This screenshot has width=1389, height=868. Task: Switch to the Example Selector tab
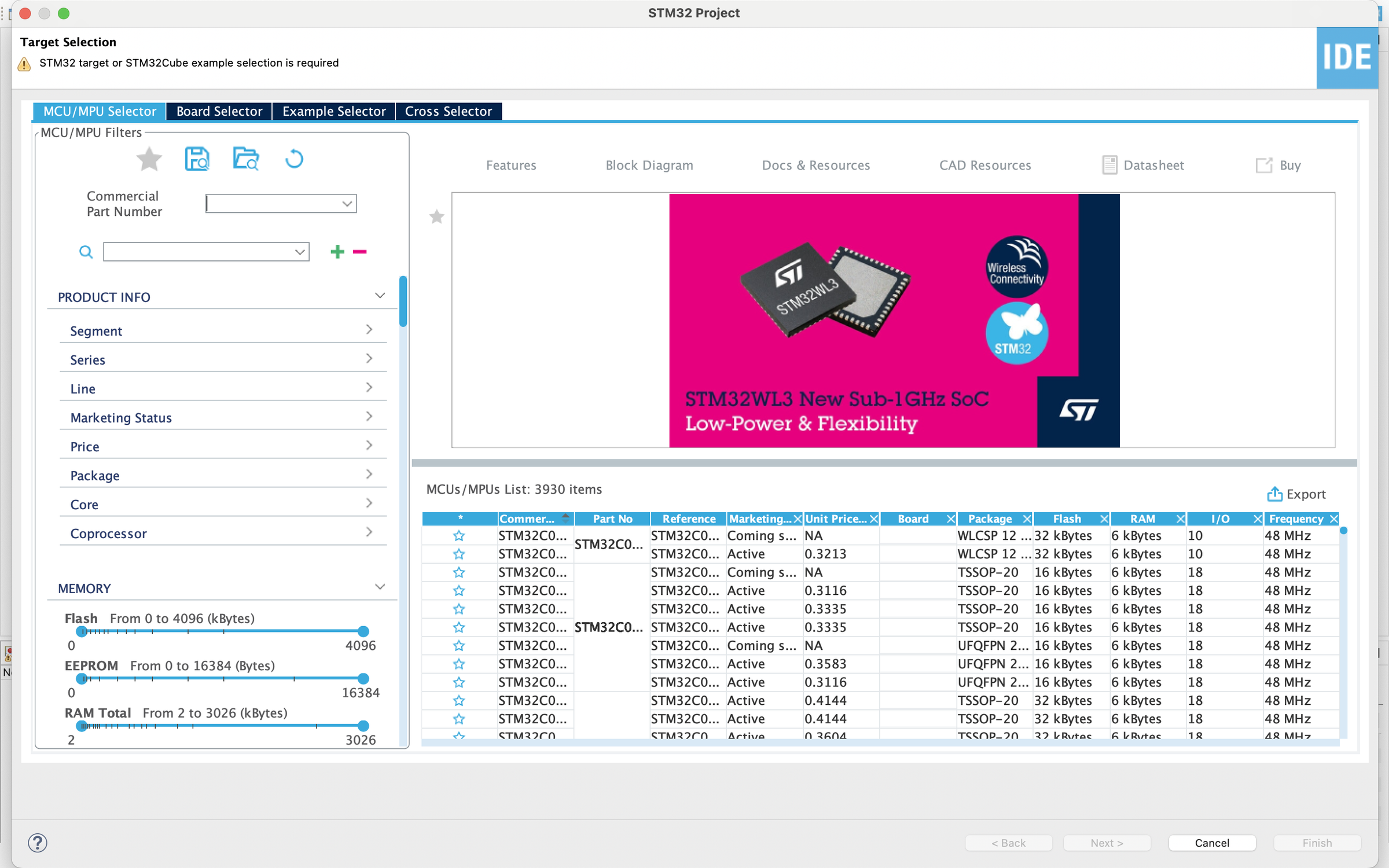pyautogui.click(x=334, y=111)
